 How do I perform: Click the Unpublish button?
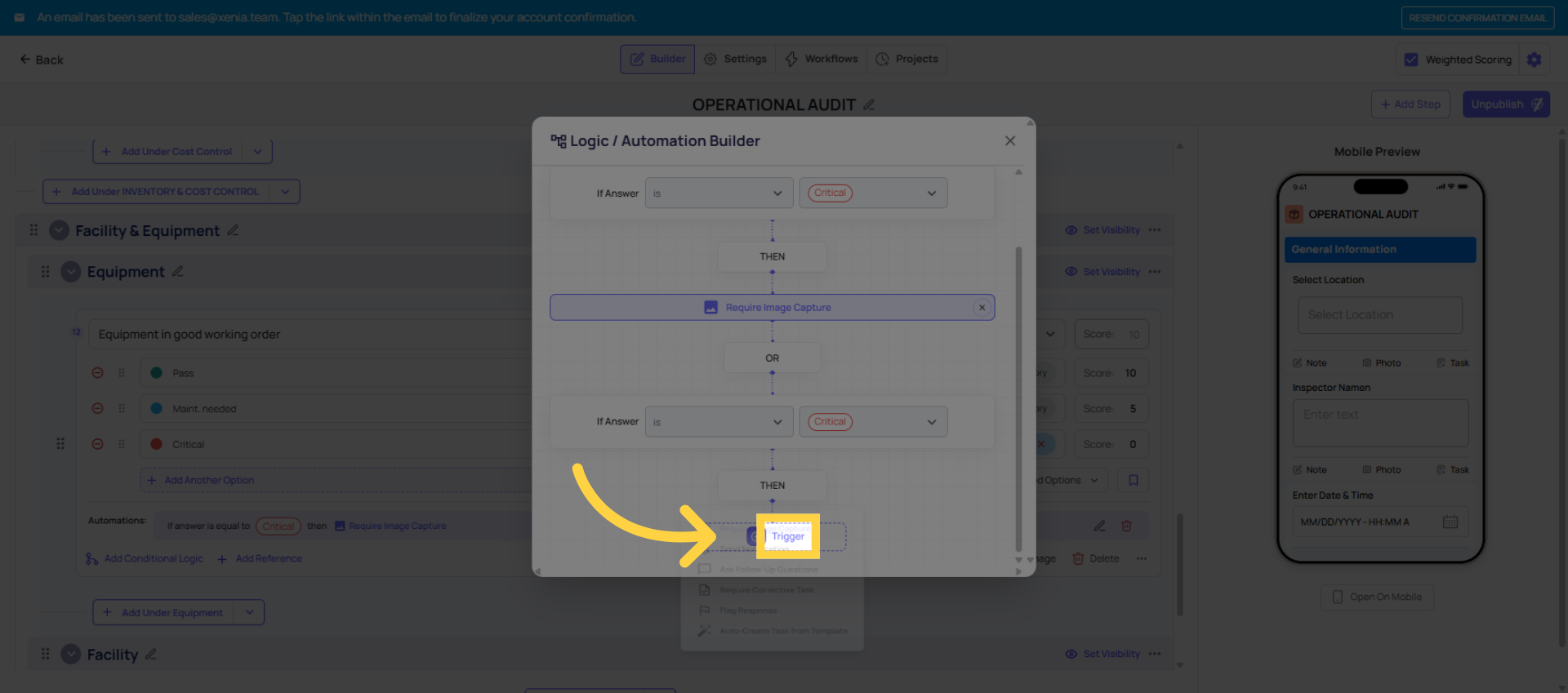1506,104
